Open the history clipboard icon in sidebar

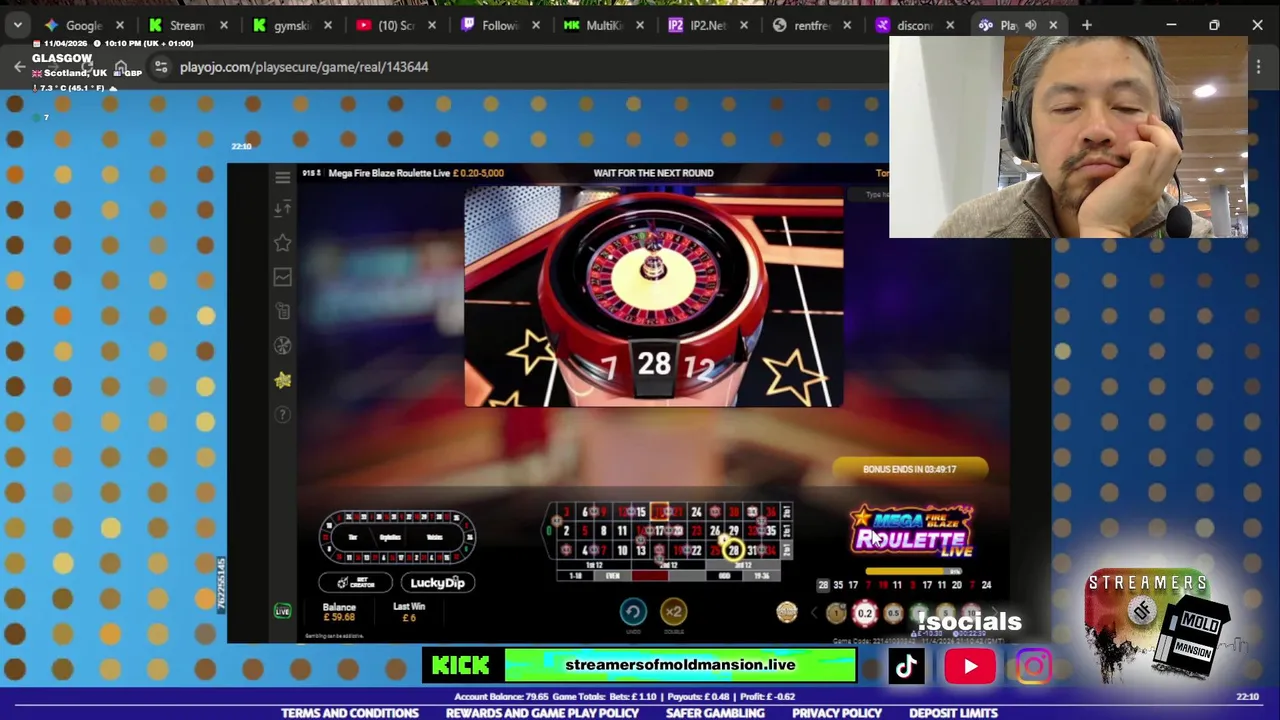[x=282, y=311]
